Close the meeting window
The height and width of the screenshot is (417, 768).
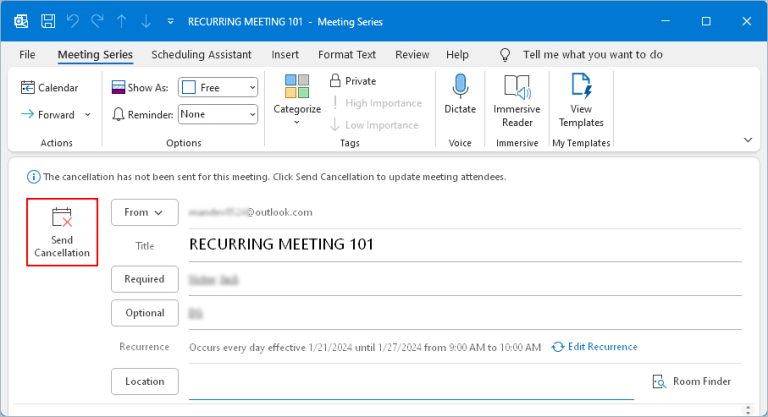tap(746, 21)
